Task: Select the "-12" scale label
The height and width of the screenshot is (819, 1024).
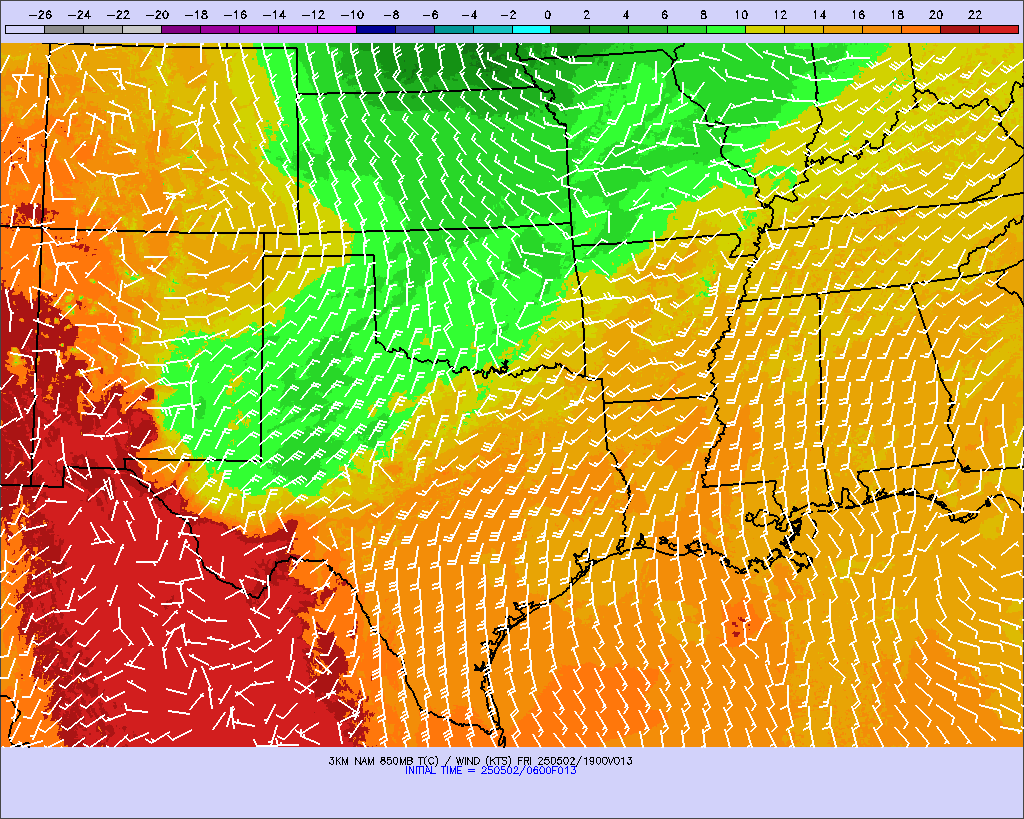Action: click(x=313, y=15)
